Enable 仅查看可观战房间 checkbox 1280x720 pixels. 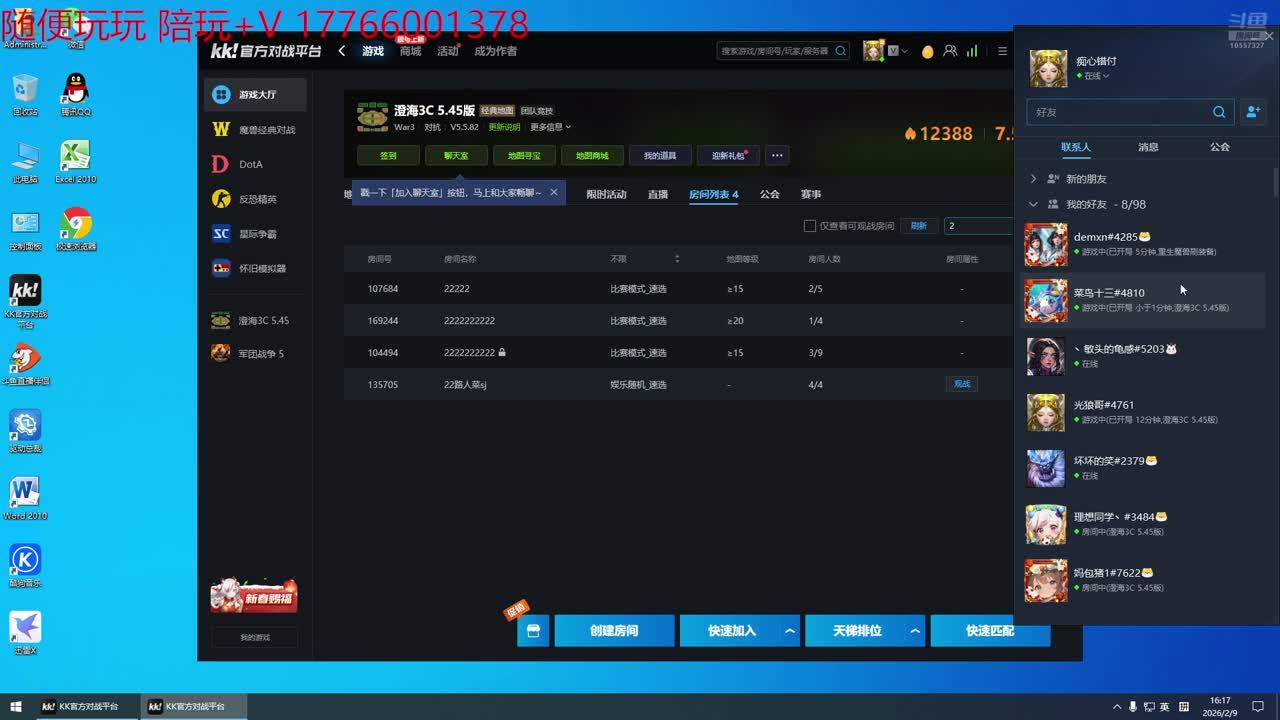(810, 226)
